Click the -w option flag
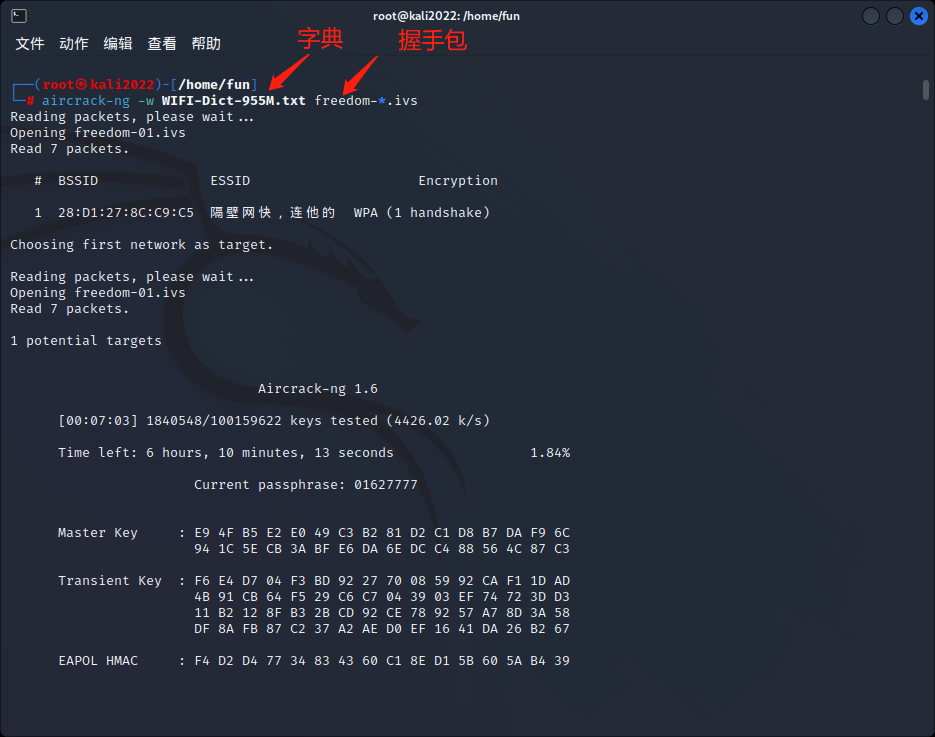The height and width of the screenshot is (737, 935). point(145,101)
